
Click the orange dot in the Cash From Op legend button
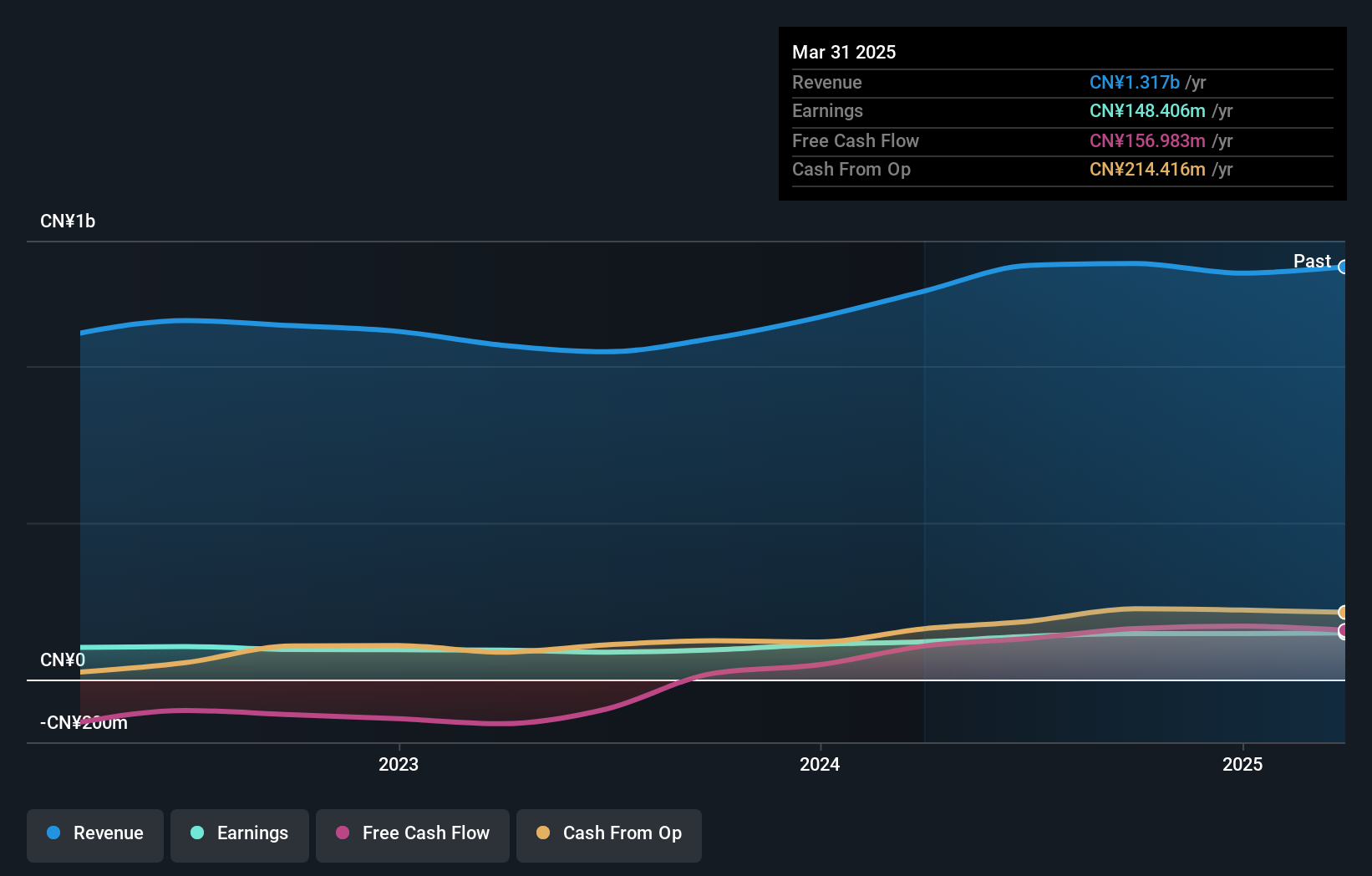click(x=543, y=833)
